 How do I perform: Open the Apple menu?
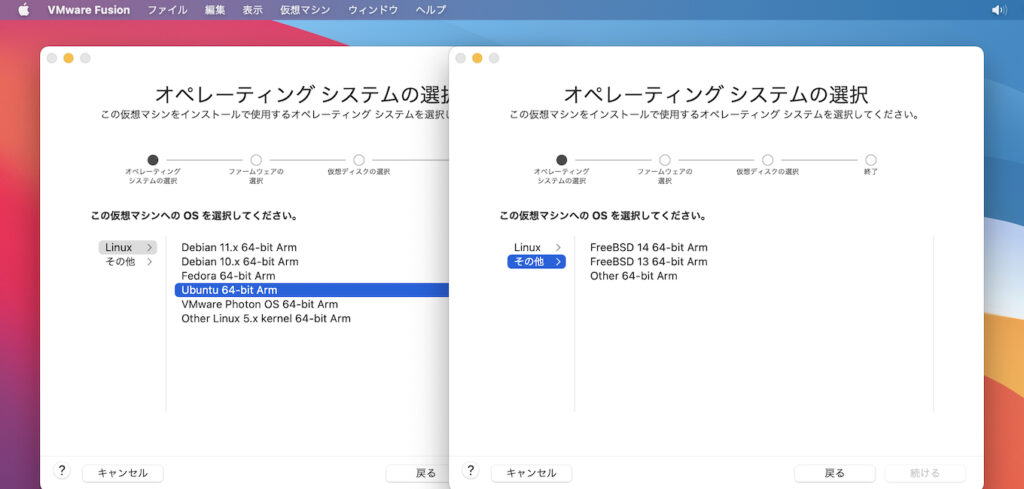pyautogui.click(x=24, y=10)
